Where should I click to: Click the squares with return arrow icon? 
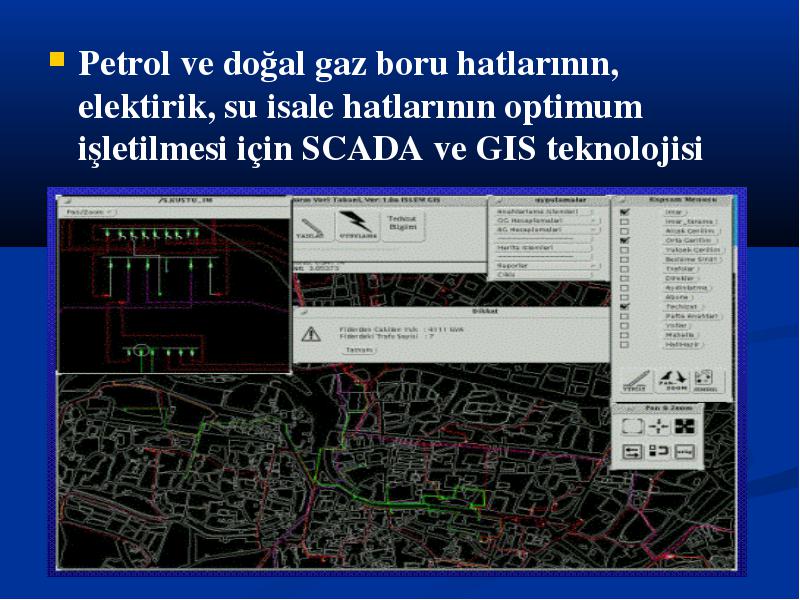(x=659, y=452)
